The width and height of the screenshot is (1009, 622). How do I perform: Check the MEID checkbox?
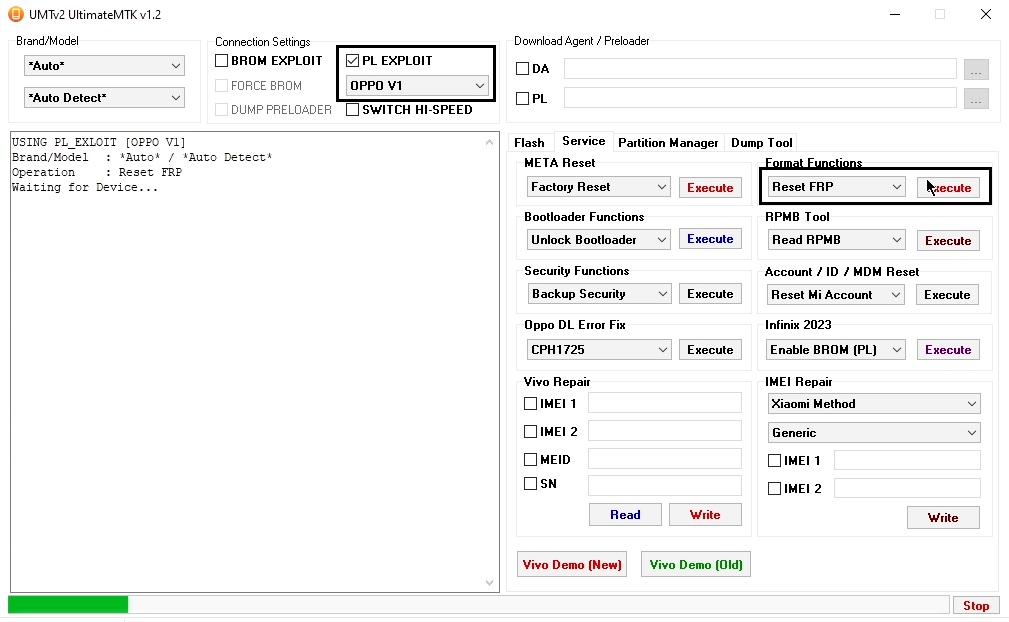coord(530,459)
